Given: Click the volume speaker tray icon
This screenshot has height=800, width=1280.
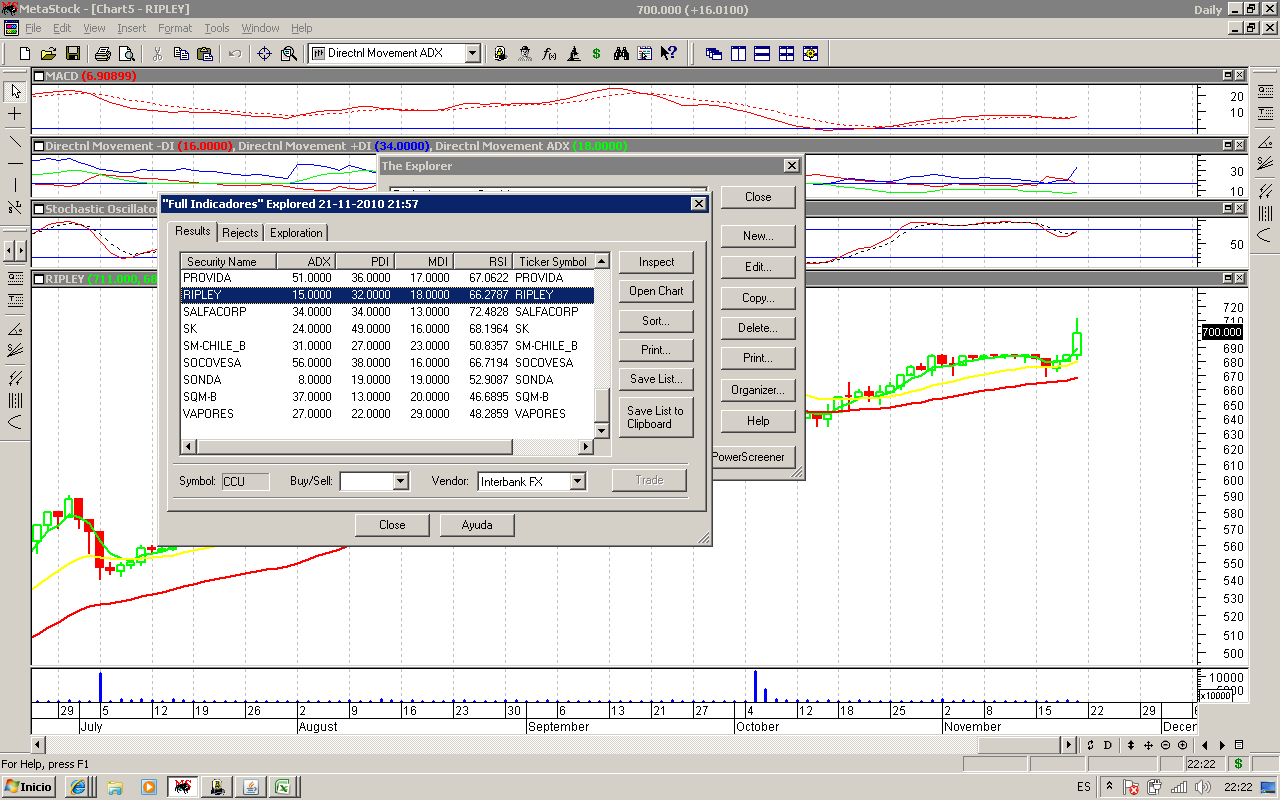Looking at the screenshot, I should 1203,787.
